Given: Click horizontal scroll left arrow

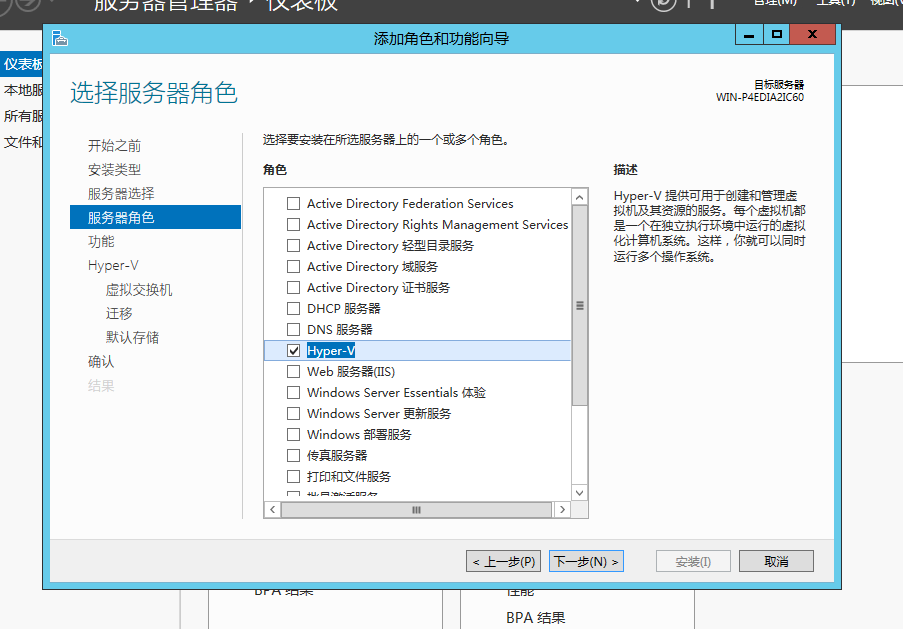Looking at the screenshot, I should [272, 510].
